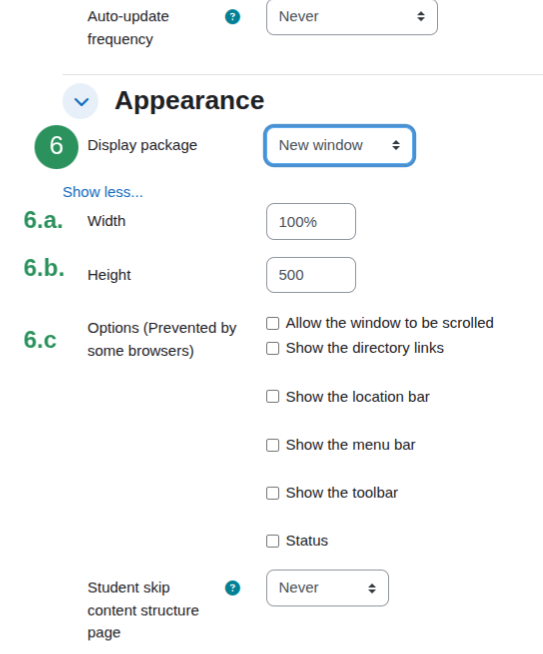The width and height of the screenshot is (543, 654).
Task: Click the Allow the window to be scrolled label
Action: point(390,323)
